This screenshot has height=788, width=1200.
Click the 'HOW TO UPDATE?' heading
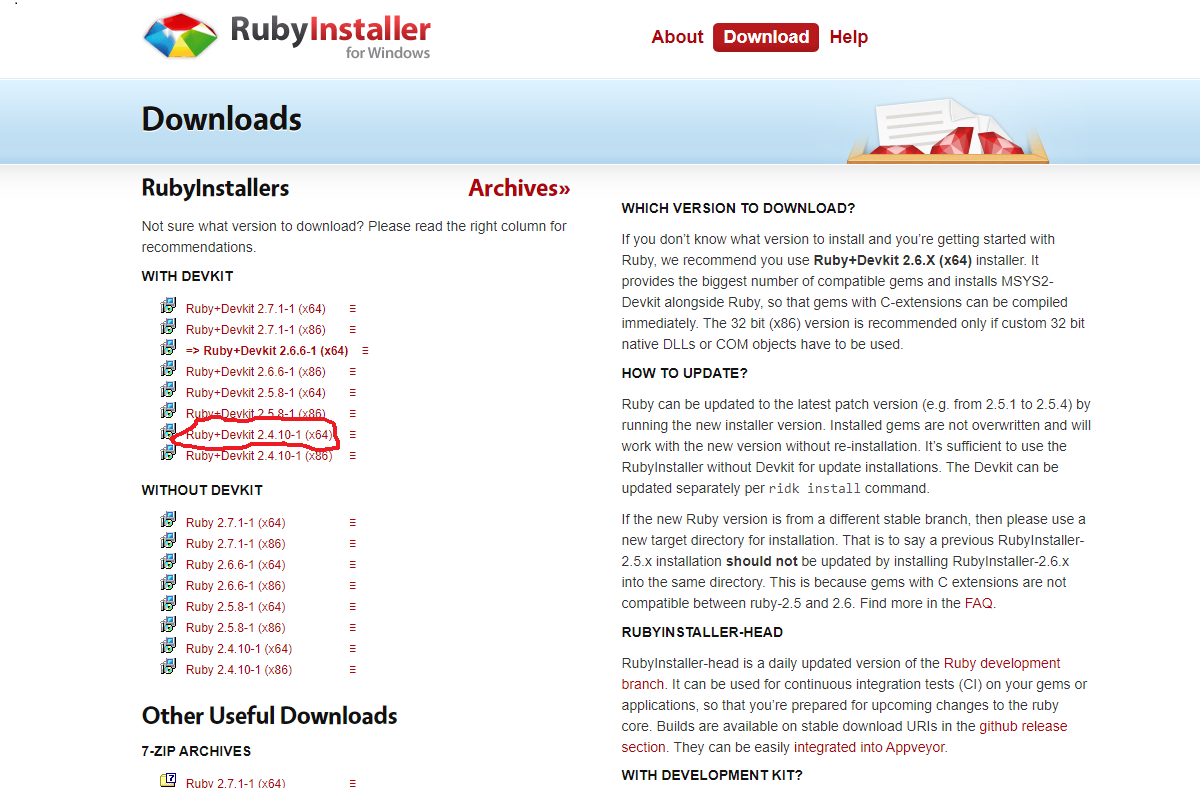[684, 373]
